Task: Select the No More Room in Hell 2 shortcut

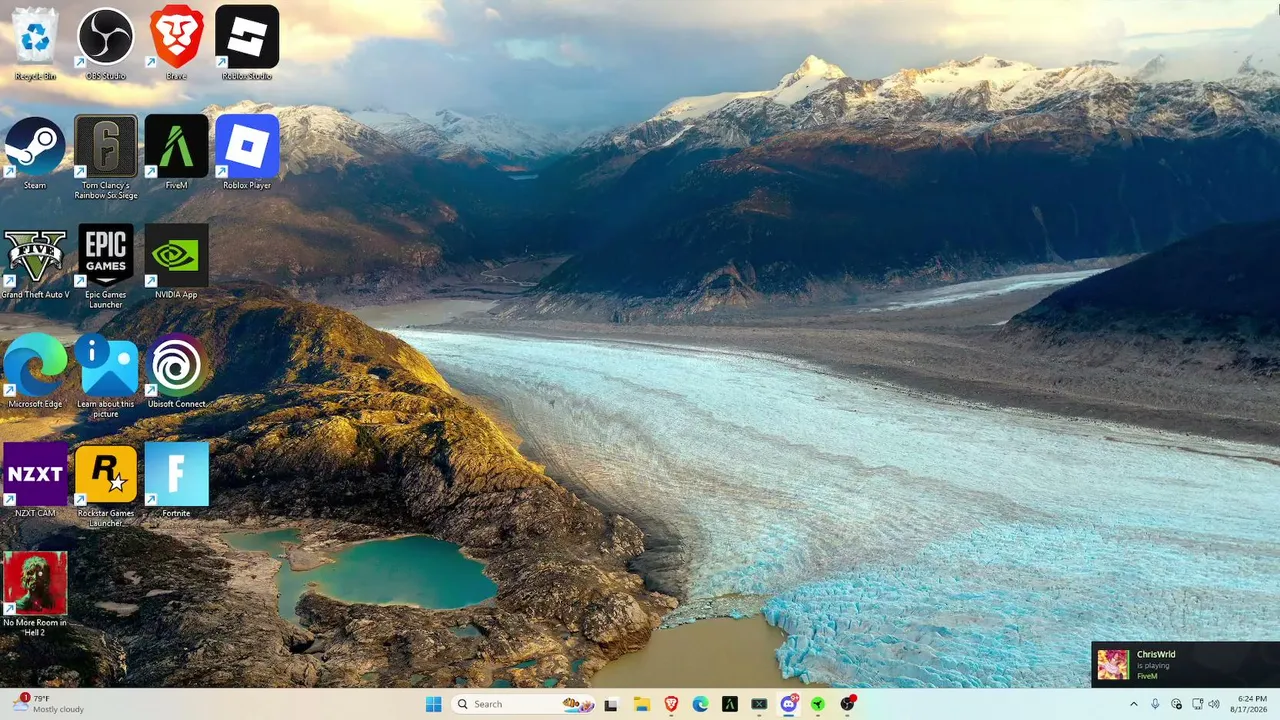Action: point(35,594)
